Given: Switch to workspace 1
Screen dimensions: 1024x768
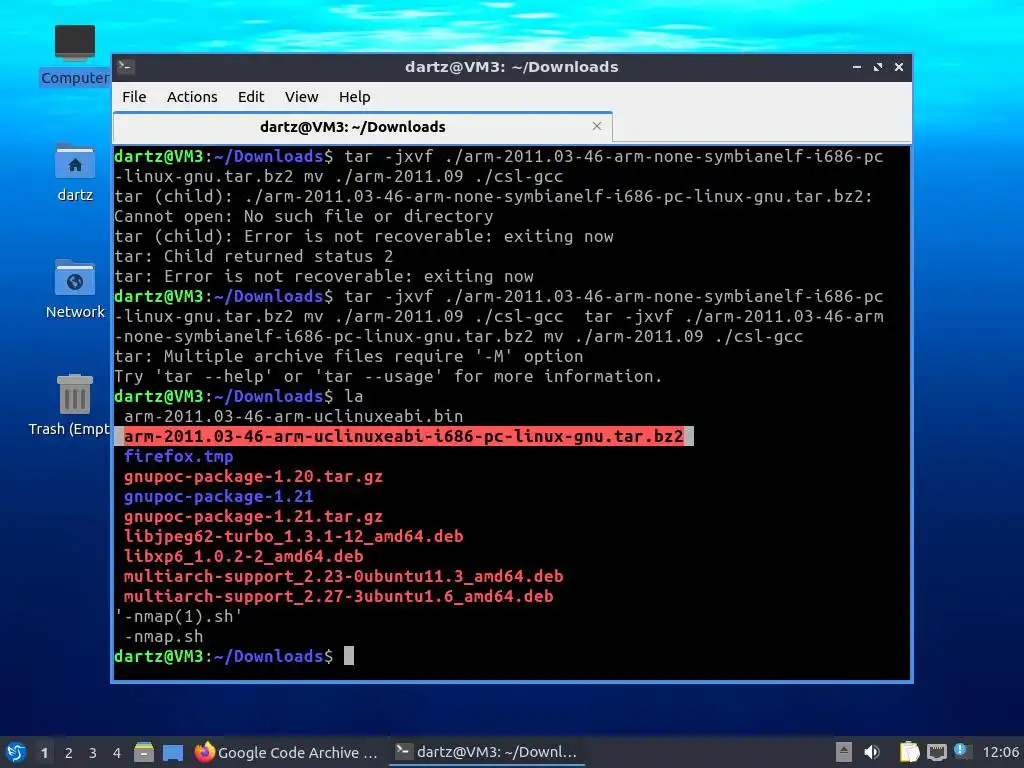Looking at the screenshot, I should (x=44, y=753).
